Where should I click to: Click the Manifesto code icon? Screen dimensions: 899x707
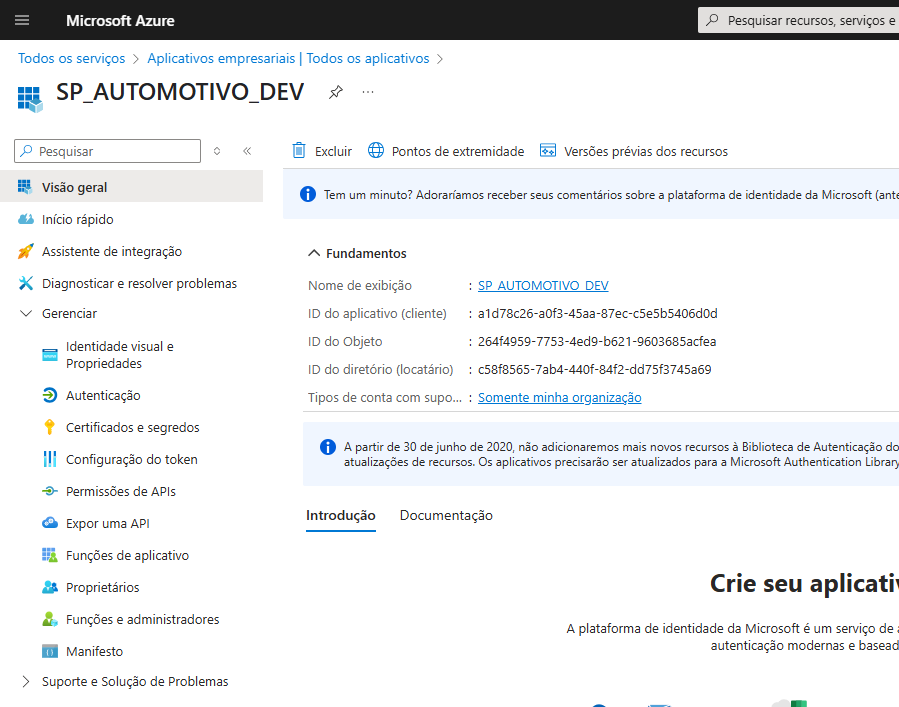pos(50,651)
